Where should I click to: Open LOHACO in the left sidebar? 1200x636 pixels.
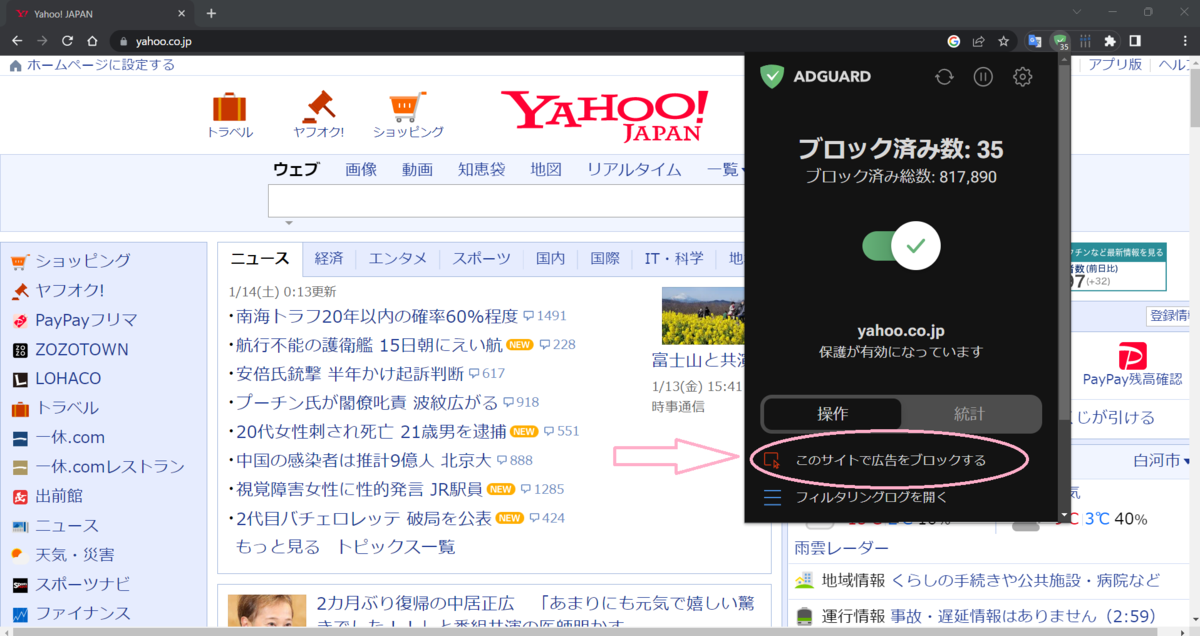coord(68,379)
